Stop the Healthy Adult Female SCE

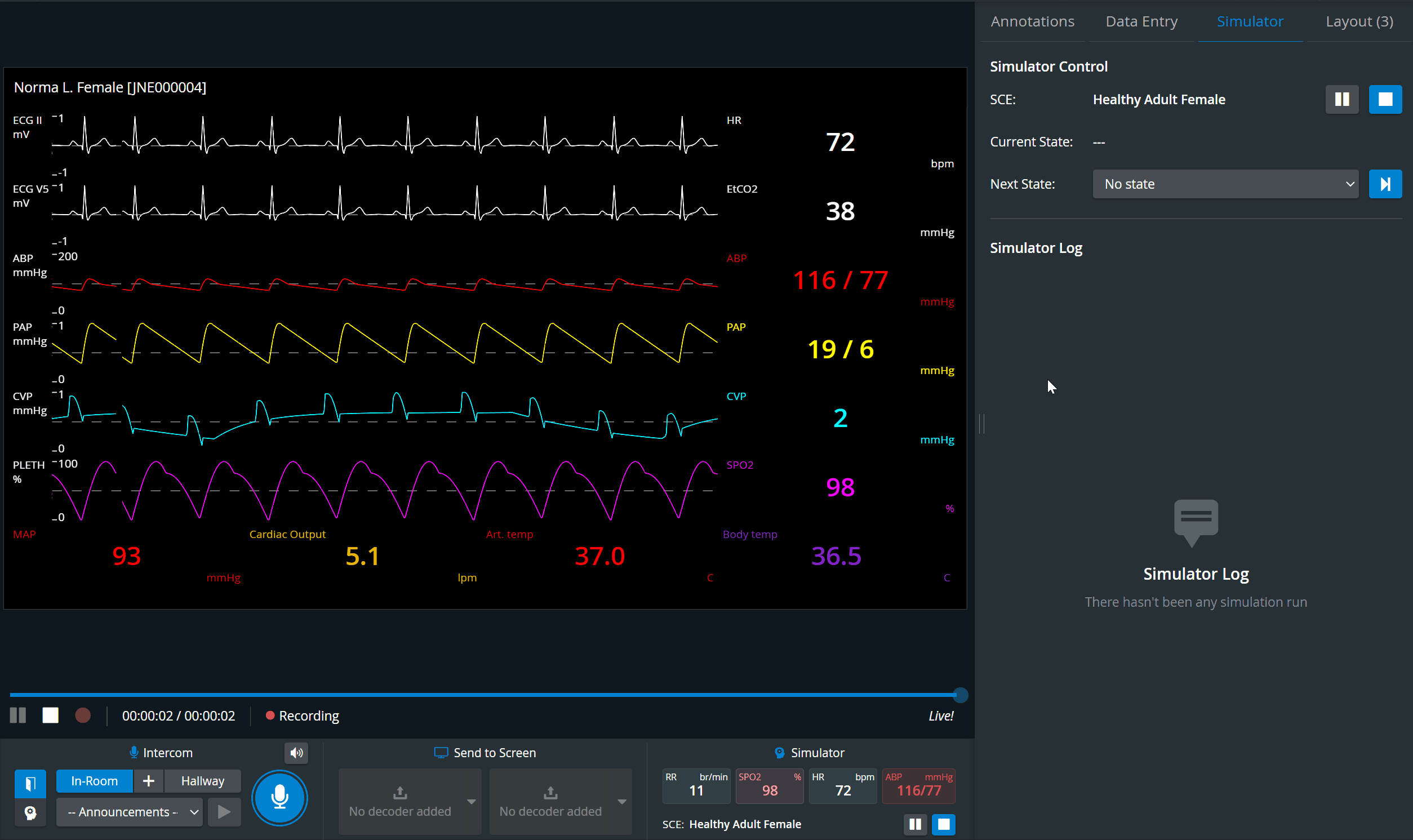coord(1385,100)
